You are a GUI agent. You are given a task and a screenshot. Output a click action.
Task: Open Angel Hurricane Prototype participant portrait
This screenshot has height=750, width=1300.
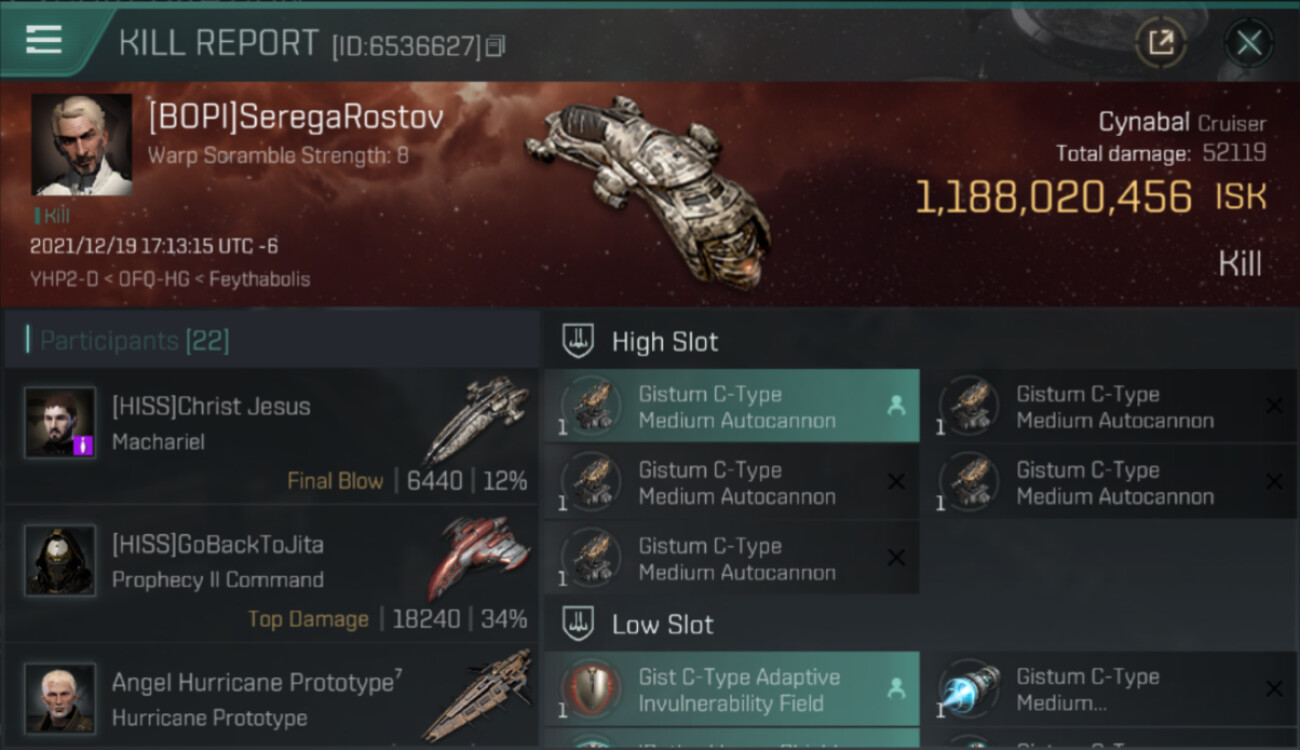(x=60, y=697)
